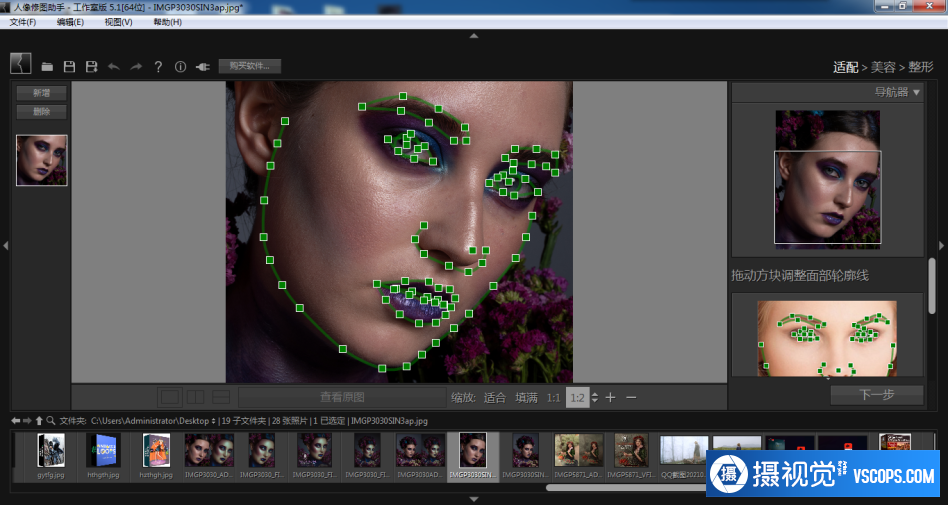Go to the 整形 stage

[921, 67]
